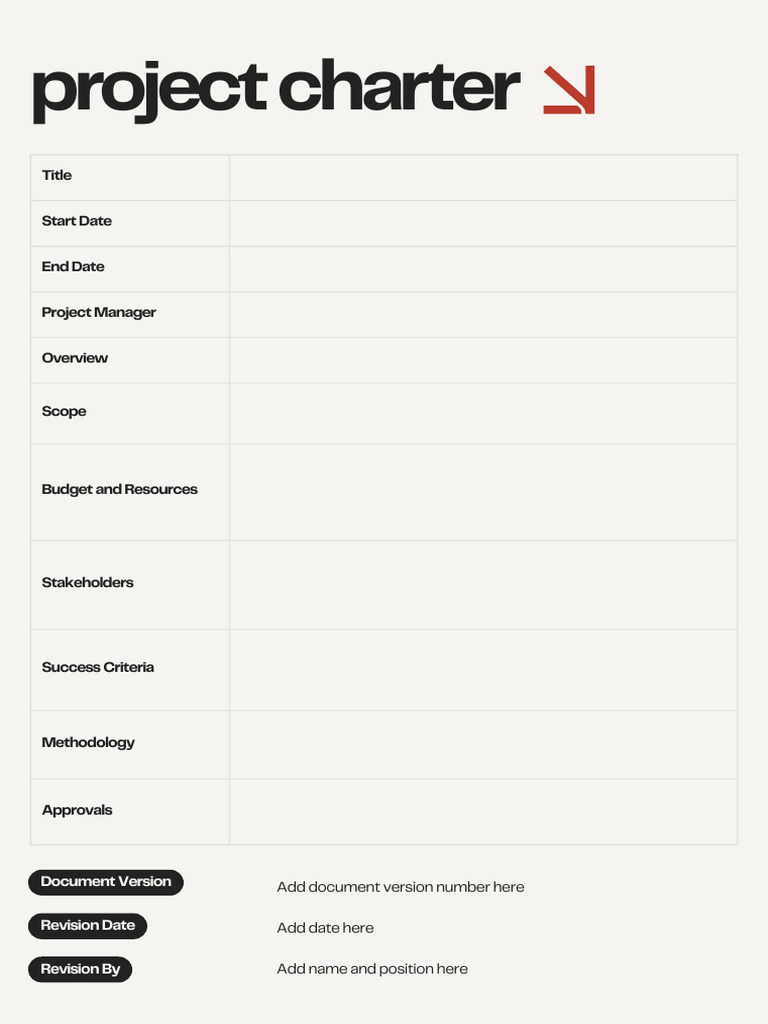Click the red diagonal arrow icon

(569, 89)
